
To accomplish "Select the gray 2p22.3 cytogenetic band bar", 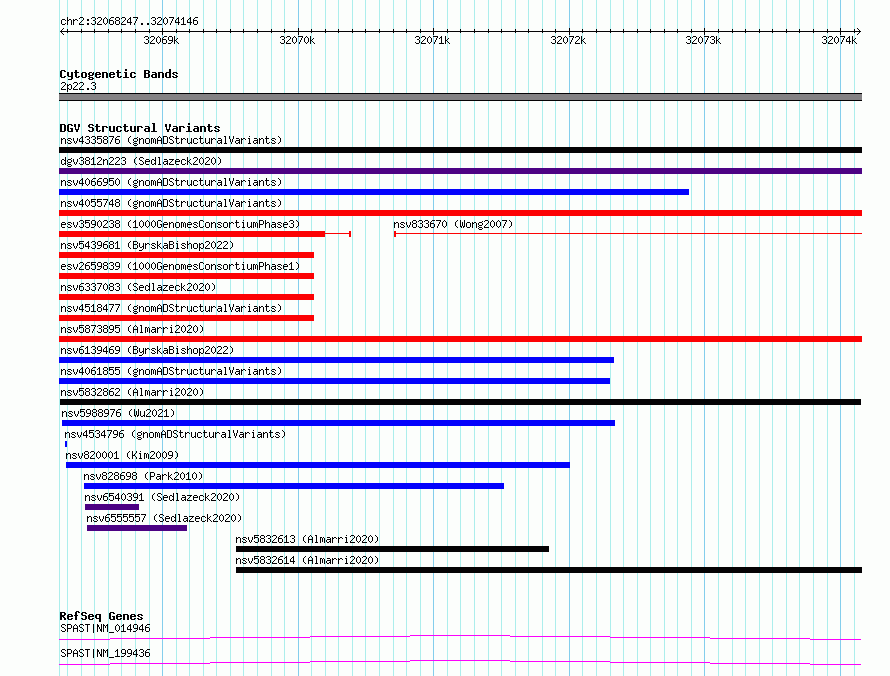I will coord(460,97).
